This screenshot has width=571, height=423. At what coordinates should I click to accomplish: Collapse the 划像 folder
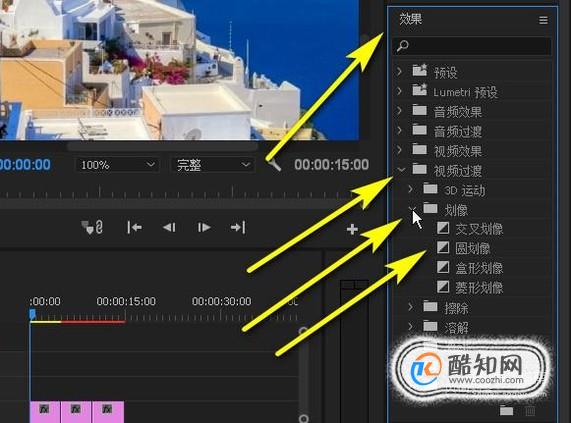click(x=411, y=209)
